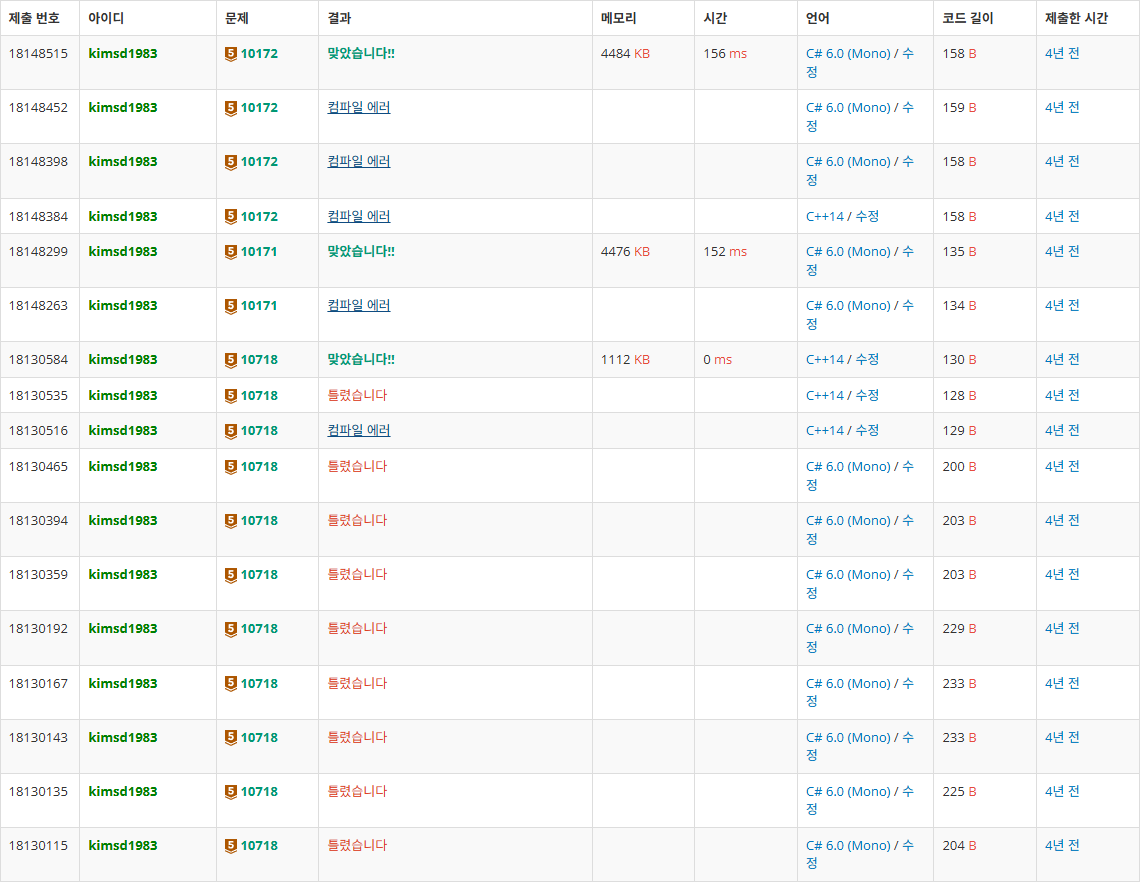
Task: View compile error for submission 18130516
Action: pos(359,431)
